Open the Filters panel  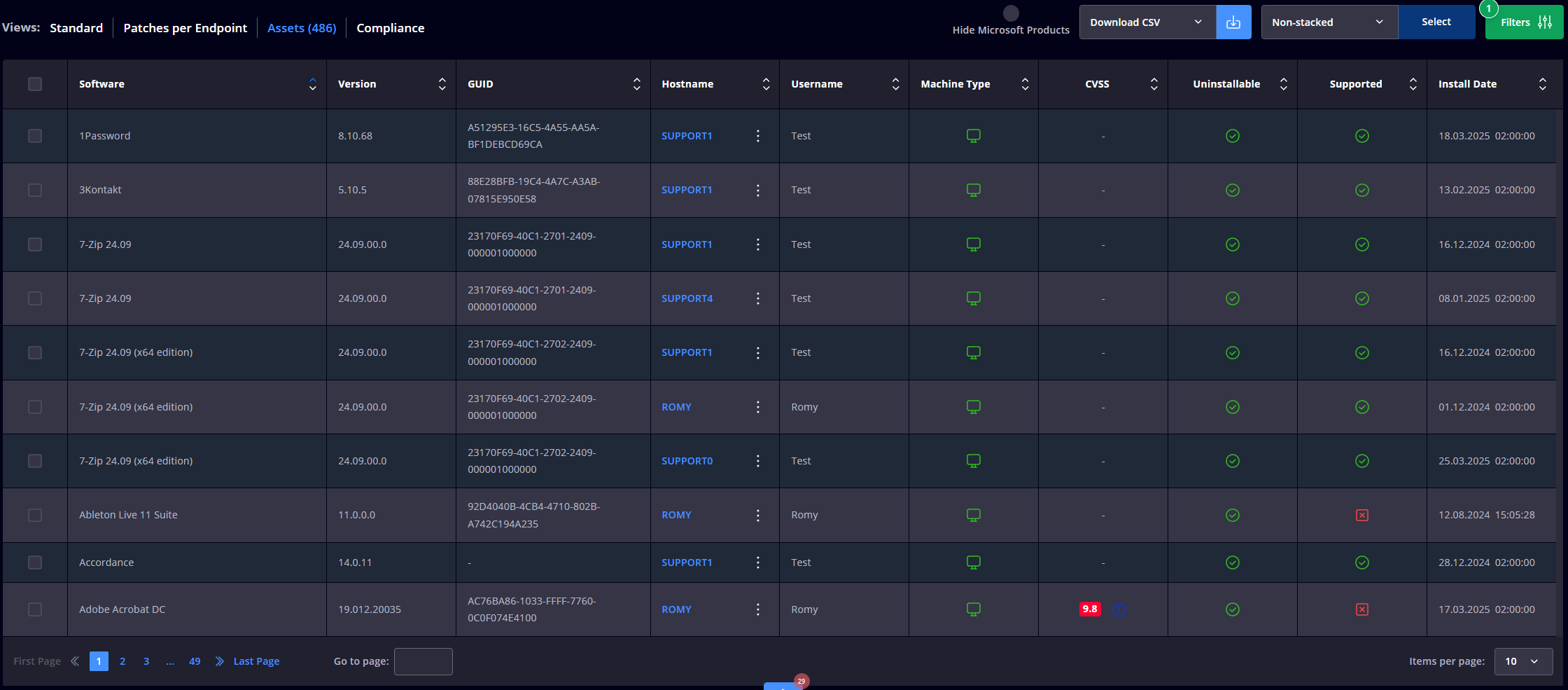[x=1524, y=22]
